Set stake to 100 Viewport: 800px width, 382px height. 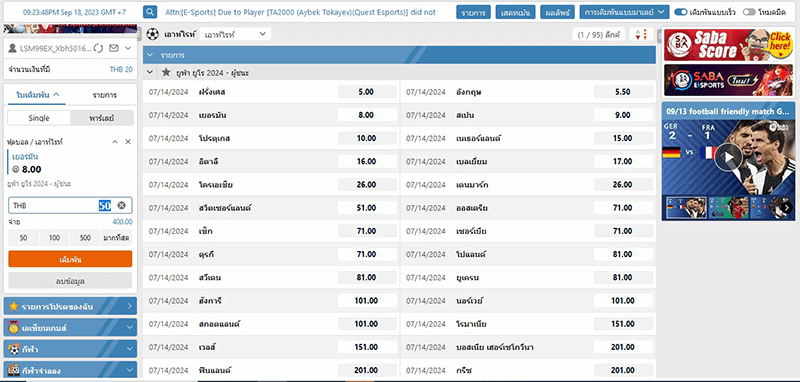(54, 238)
